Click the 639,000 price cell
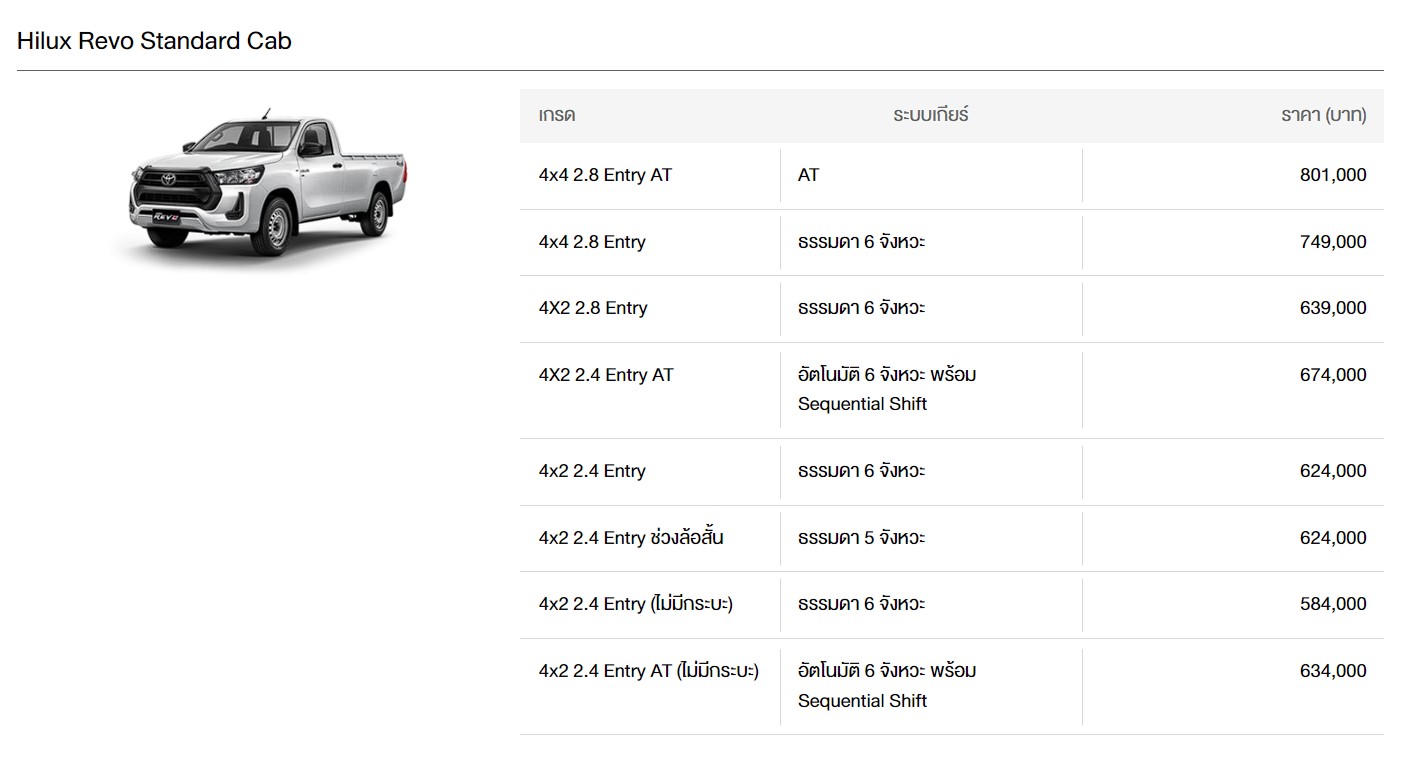Viewport: 1413px width, 763px height. point(1332,308)
